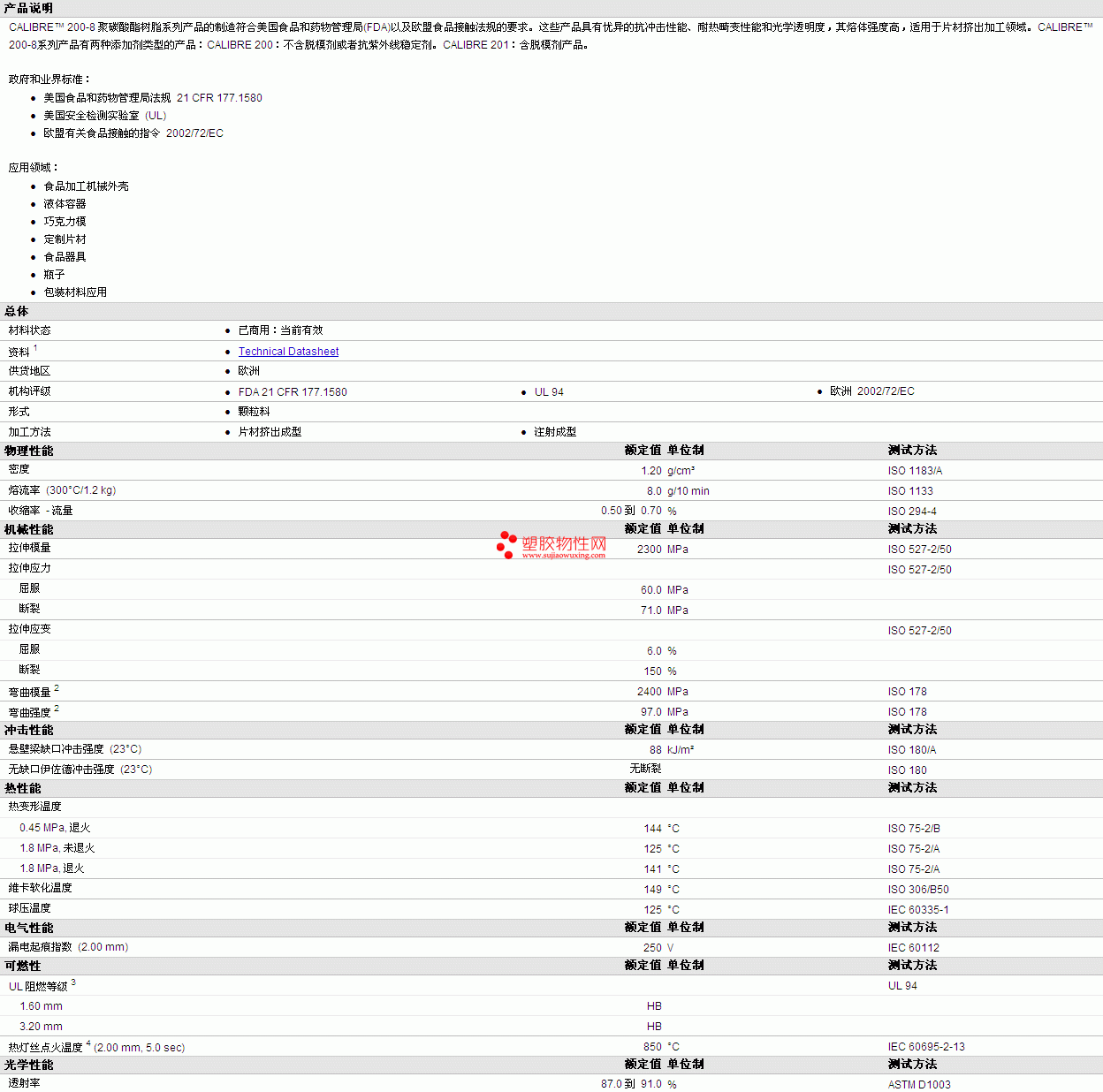Select the 光学性能 section header

[28, 1065]
